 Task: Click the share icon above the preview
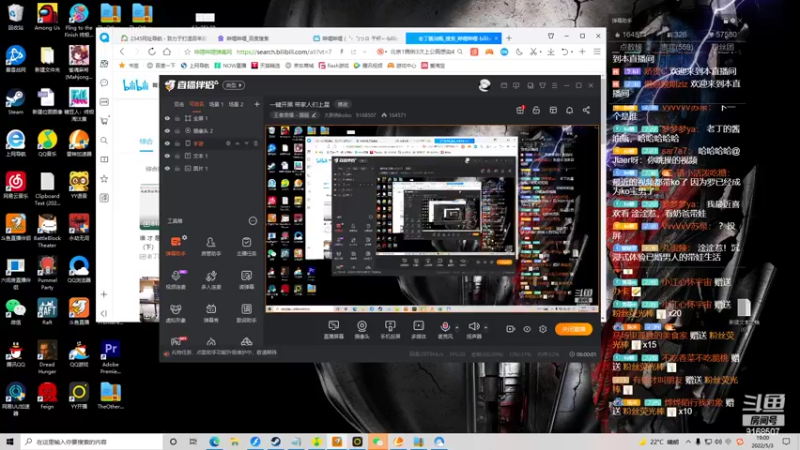click(586, 110)
